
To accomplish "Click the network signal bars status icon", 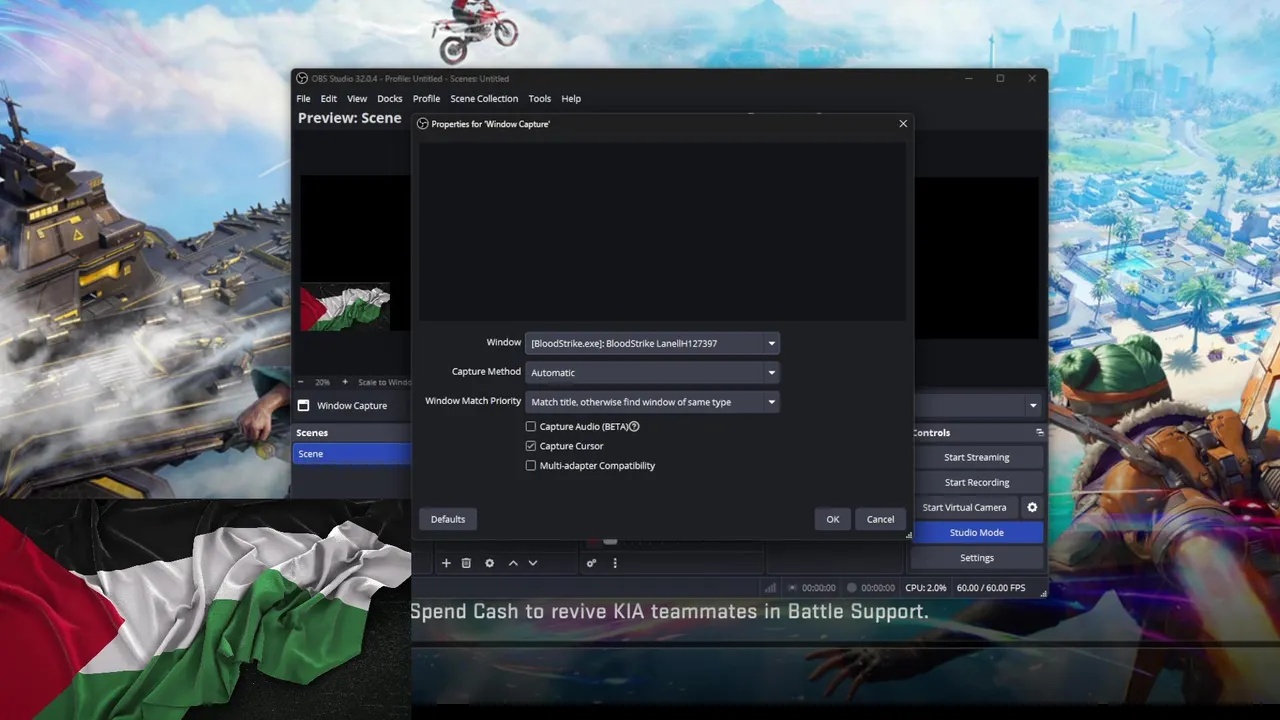I will tap(771, 588).
